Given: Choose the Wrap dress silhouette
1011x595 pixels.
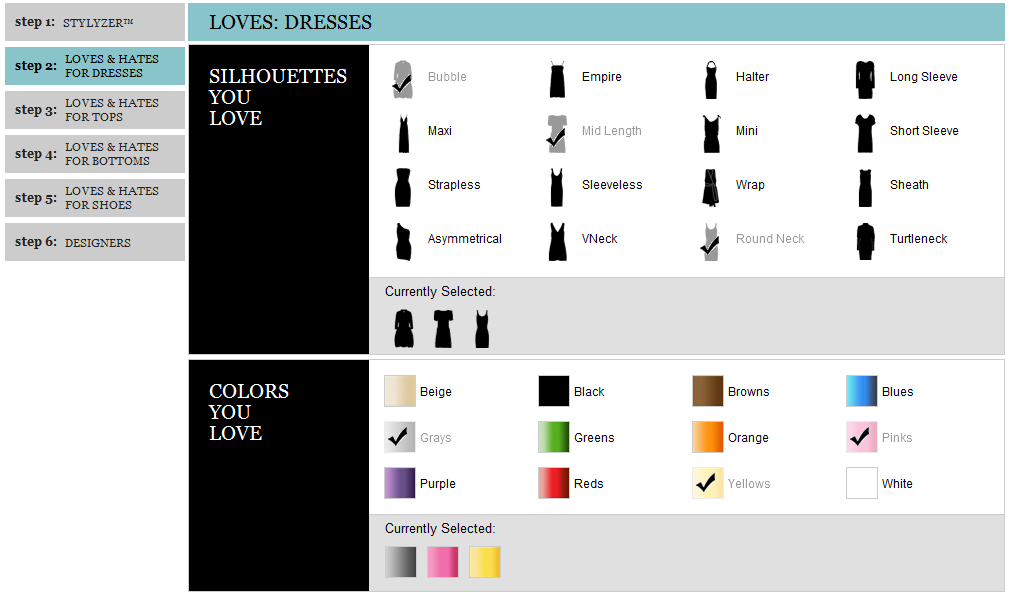Looking at the screenshot, I should pos(711,187).
